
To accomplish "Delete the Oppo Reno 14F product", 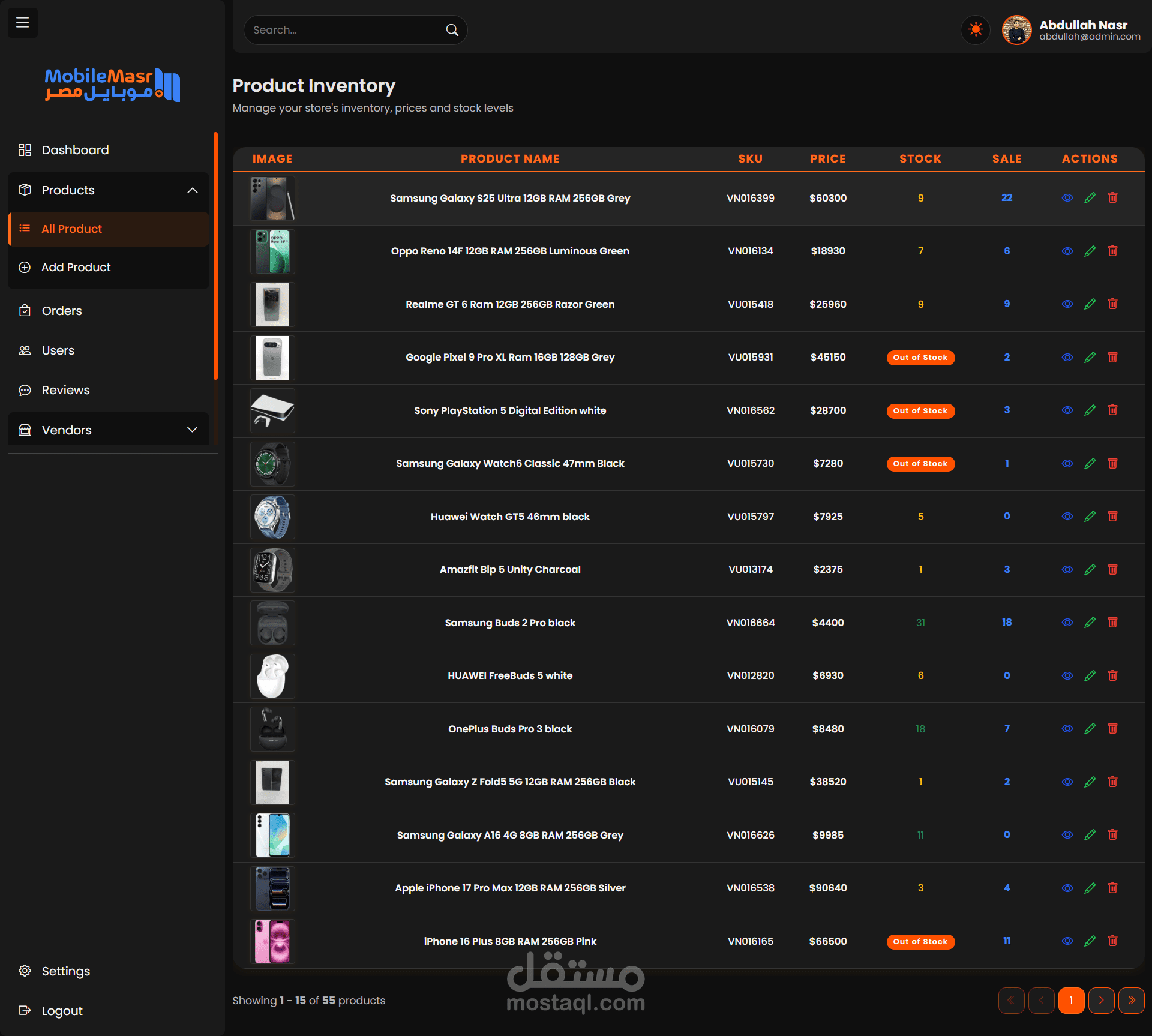I will (1112, 251).
